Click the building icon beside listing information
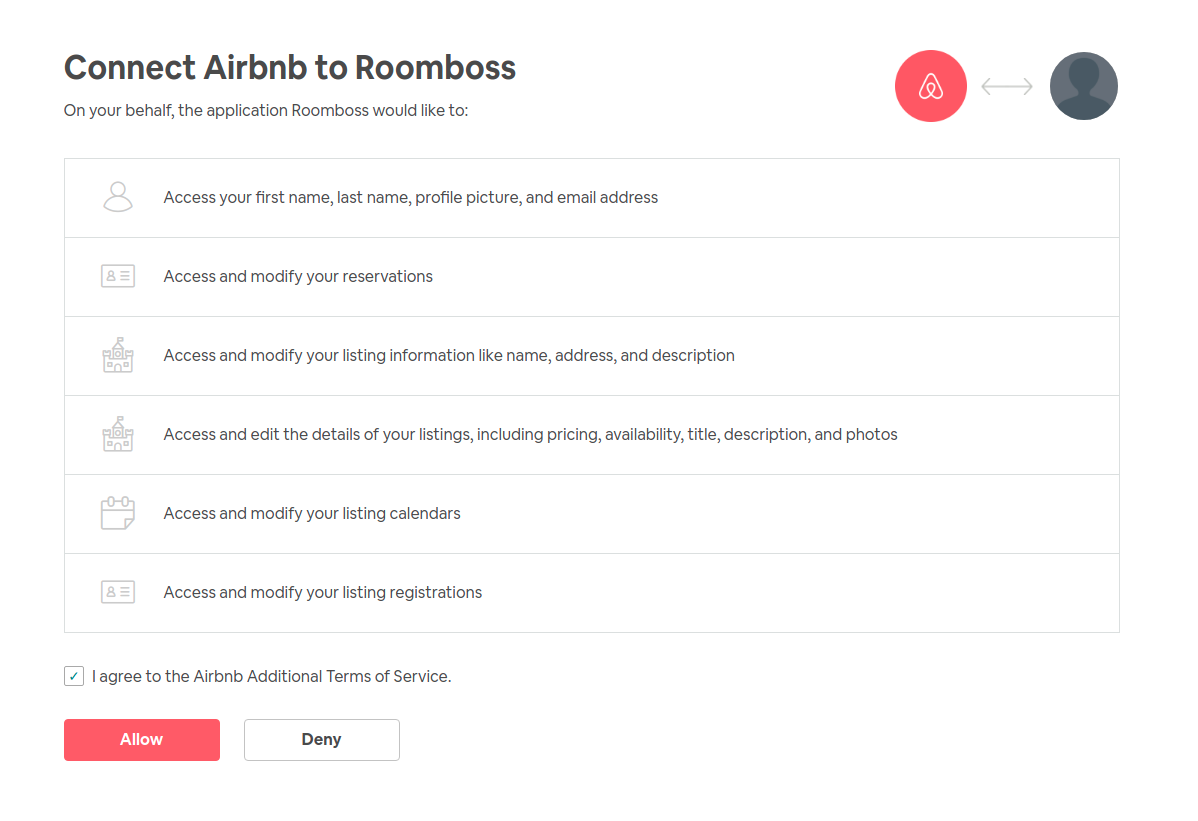This screenshot has height=821, width=1198. tap(118, 355)
